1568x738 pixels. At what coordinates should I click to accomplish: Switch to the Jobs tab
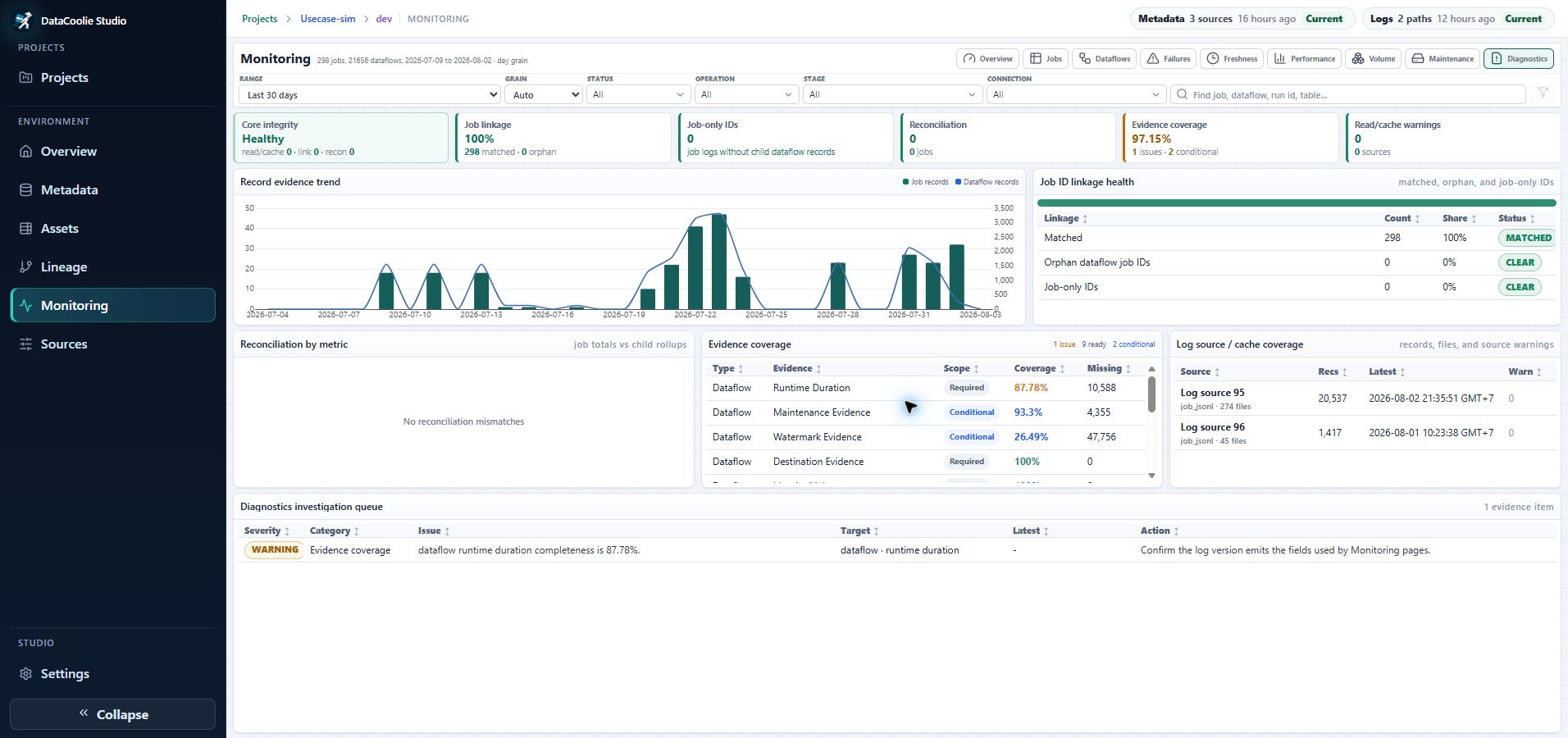pyautogui.click(x=1046, y=58)
